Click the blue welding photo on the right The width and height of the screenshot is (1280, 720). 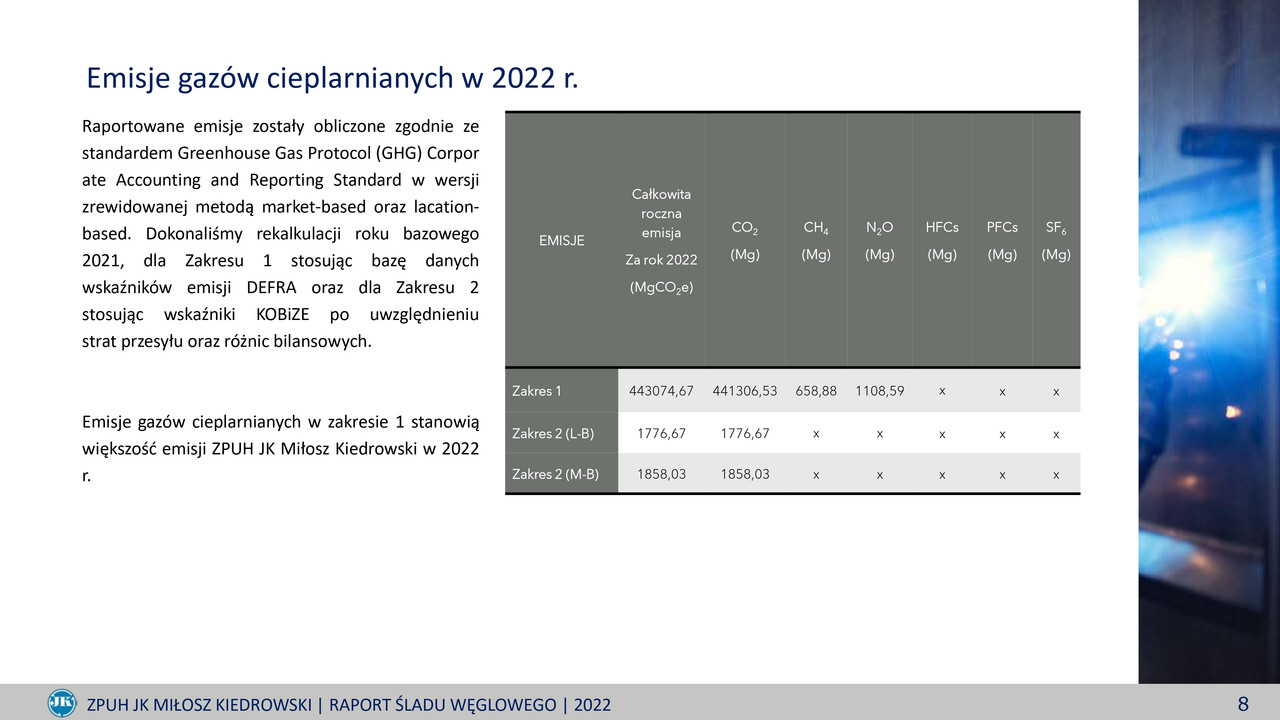pos(1209,342)
